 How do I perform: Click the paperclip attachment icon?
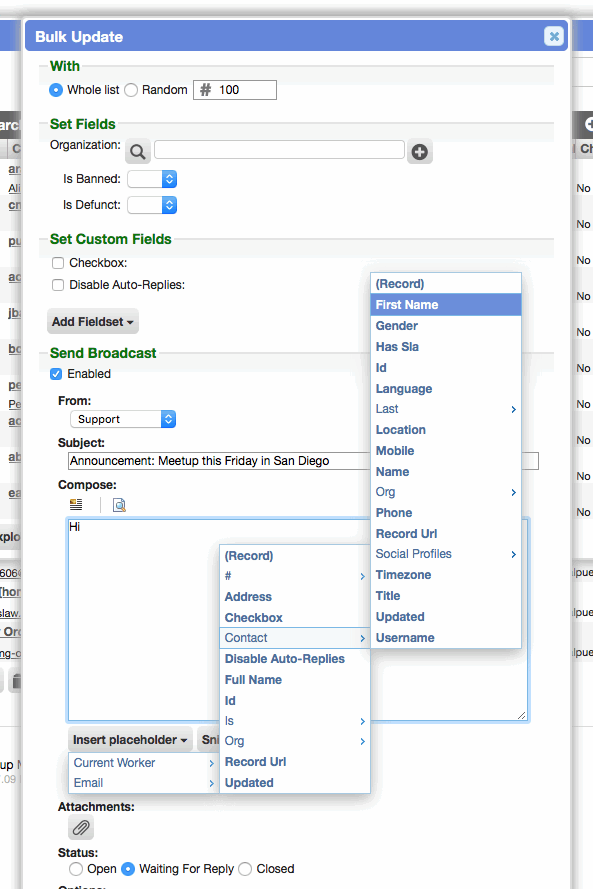tap(81, 828)
